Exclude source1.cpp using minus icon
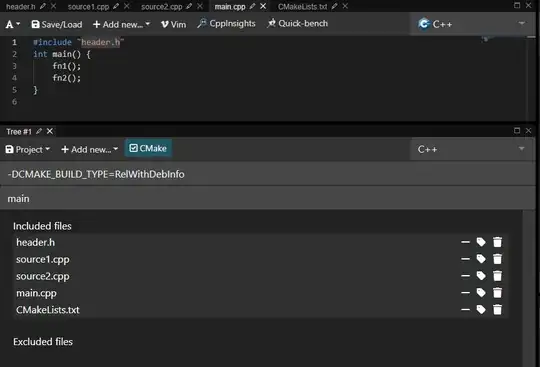Image resolution: width=540 pixels, height=367 pixels. pos(465,259)
